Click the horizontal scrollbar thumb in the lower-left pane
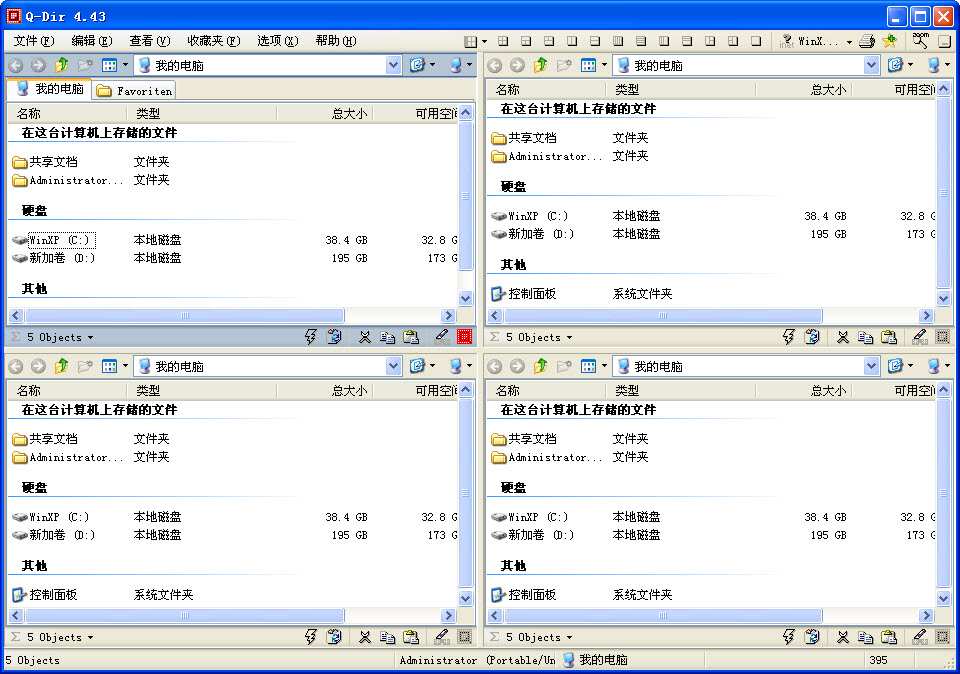Screen dimensions: 960x674 pos(185,615)
